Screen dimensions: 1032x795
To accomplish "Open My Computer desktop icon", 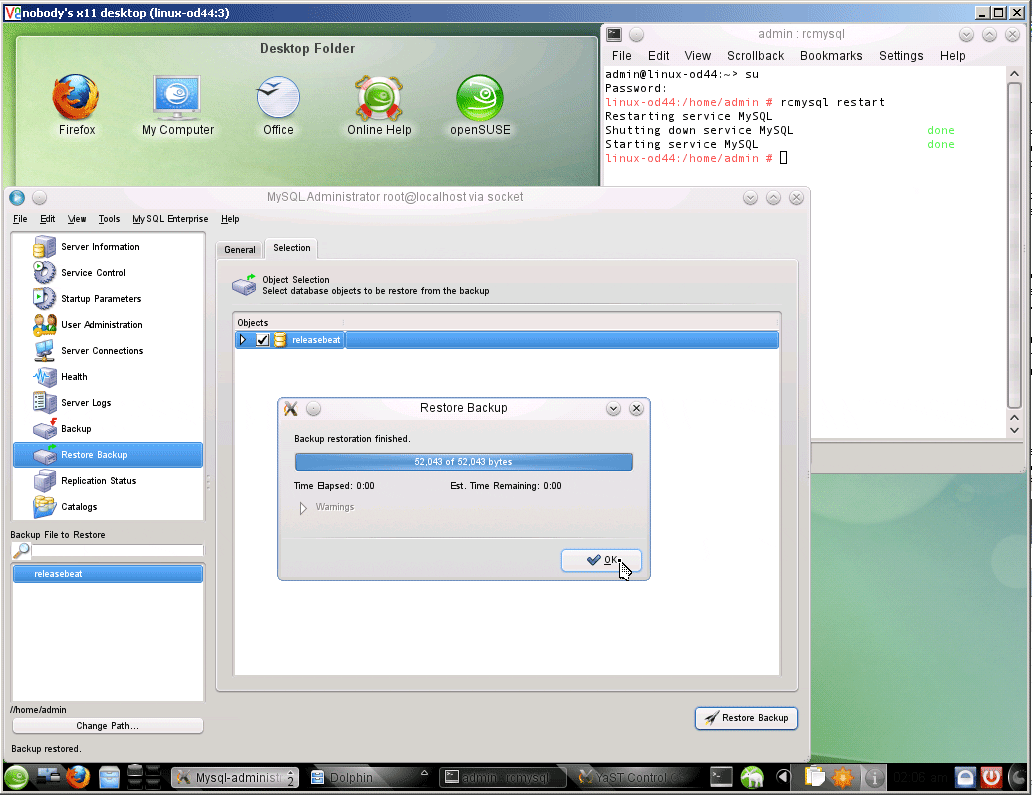I will click(x=178, y=105).
